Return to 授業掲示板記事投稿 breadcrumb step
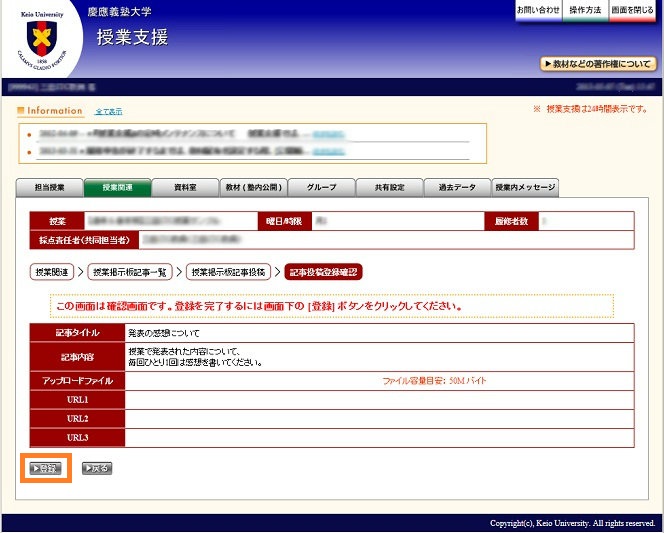This screenshot has height=533, width=664. tap(228, 271)
